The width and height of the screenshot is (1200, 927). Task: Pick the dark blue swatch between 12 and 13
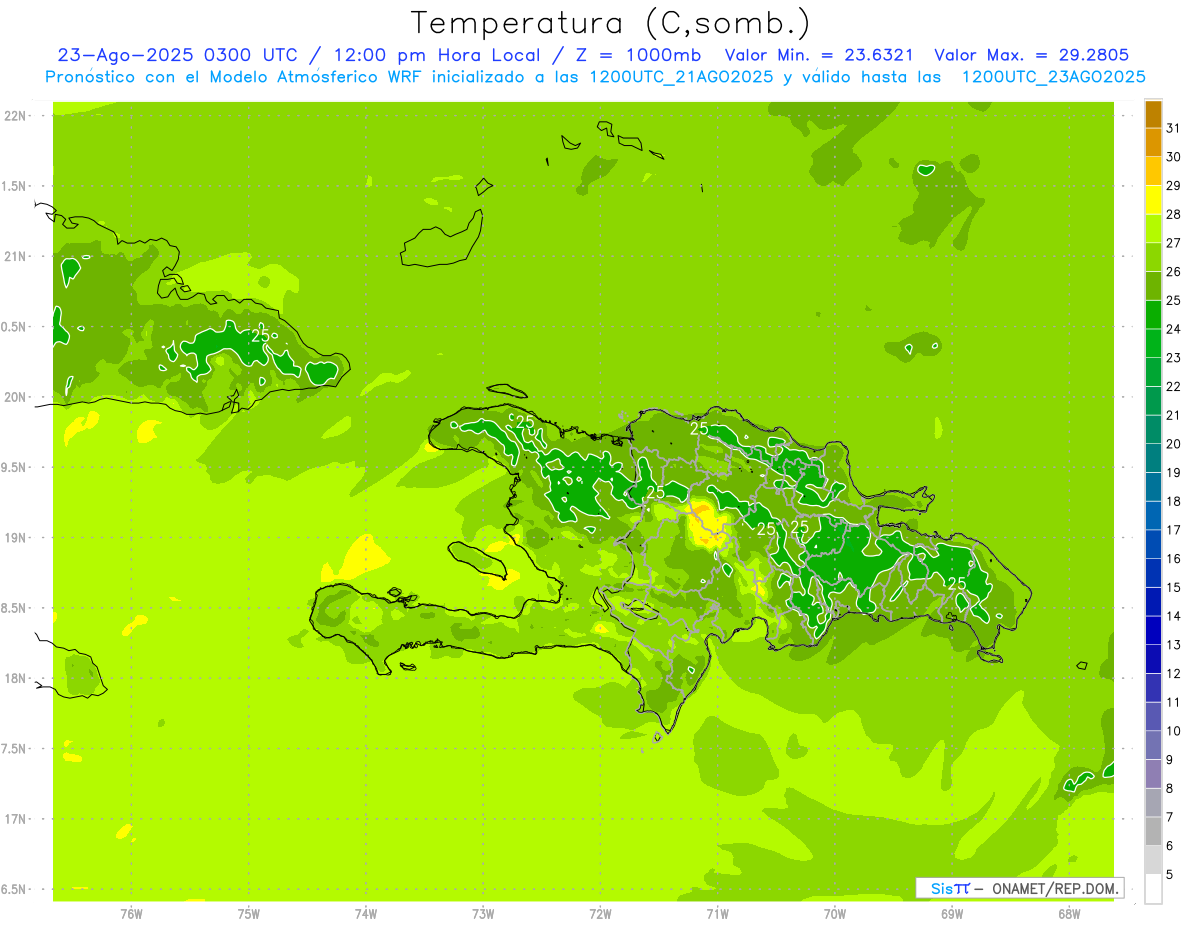(1153, 659)
